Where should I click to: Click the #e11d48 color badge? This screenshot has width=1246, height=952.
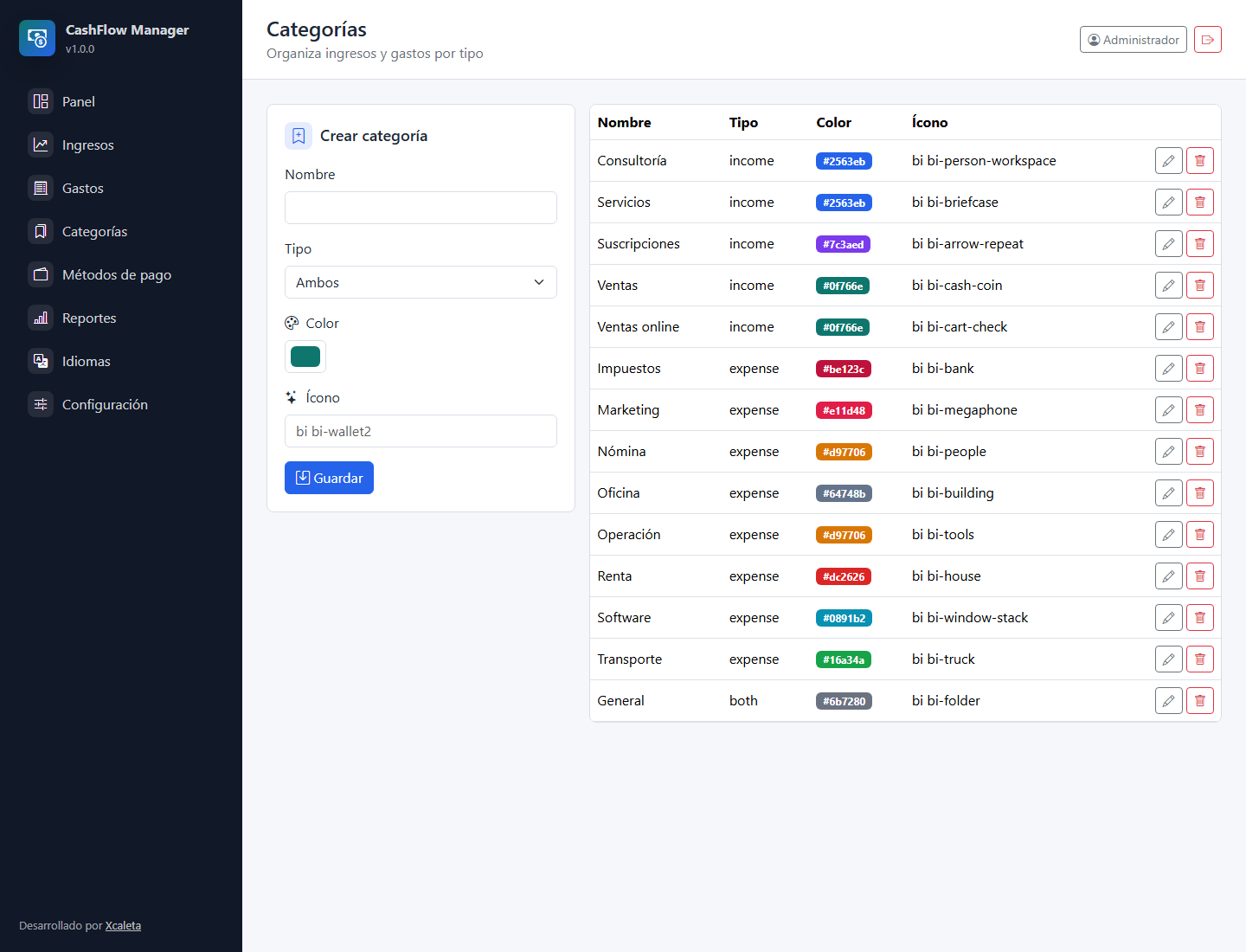pyautogui.click(x=844, y=410)
